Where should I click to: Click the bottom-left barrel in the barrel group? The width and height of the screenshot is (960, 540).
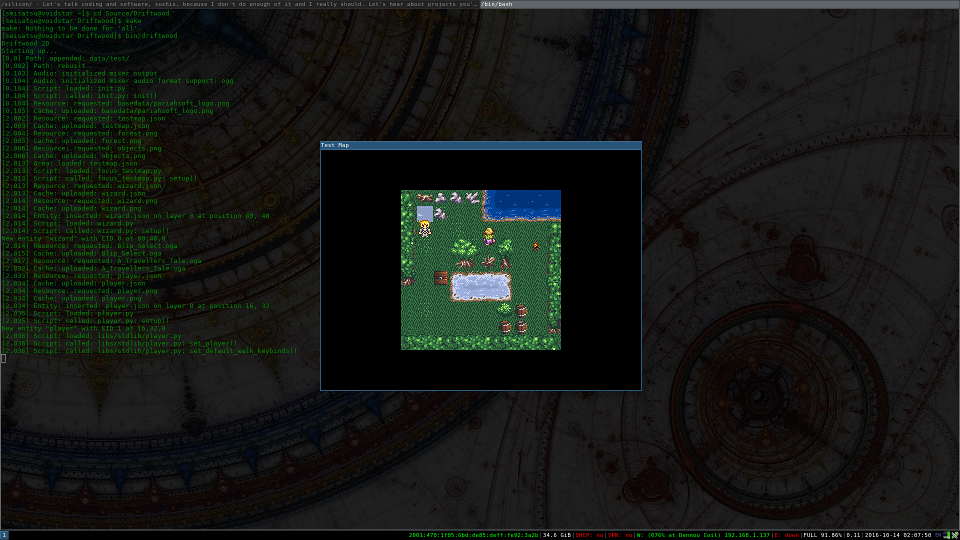[505, 327]
